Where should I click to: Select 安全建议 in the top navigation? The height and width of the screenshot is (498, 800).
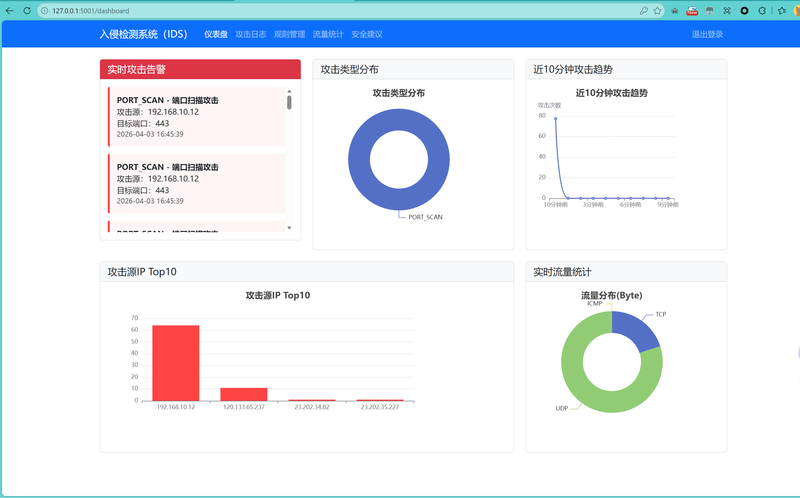(x=366, y=34)
